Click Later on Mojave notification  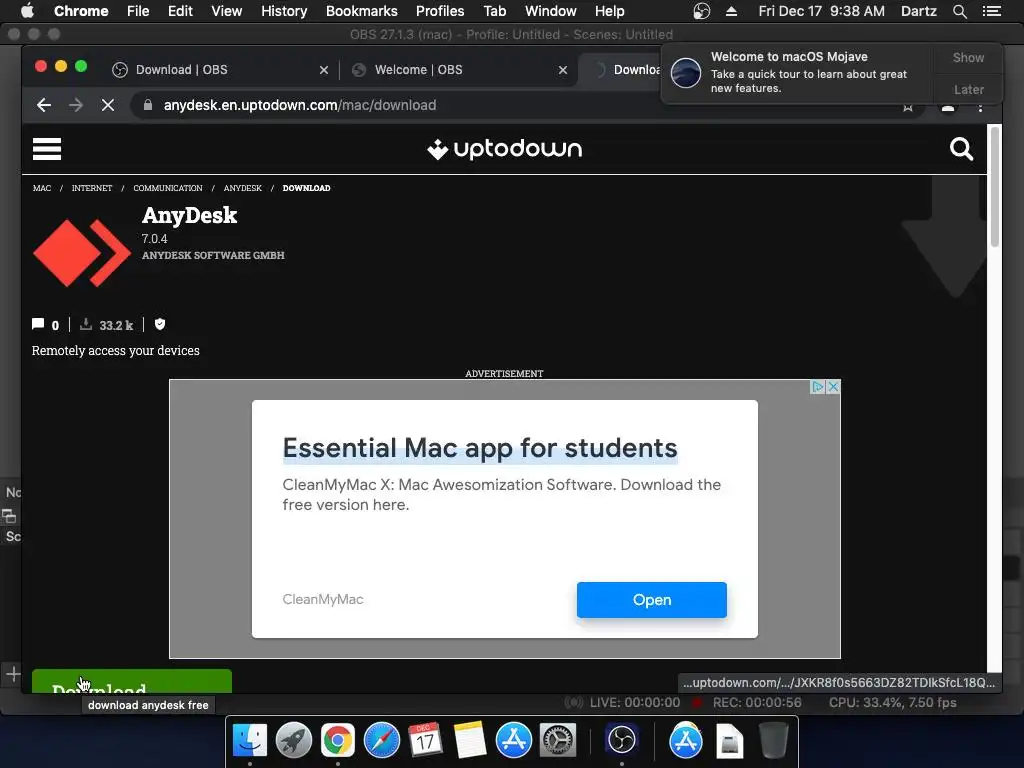(x=968, y=89)
